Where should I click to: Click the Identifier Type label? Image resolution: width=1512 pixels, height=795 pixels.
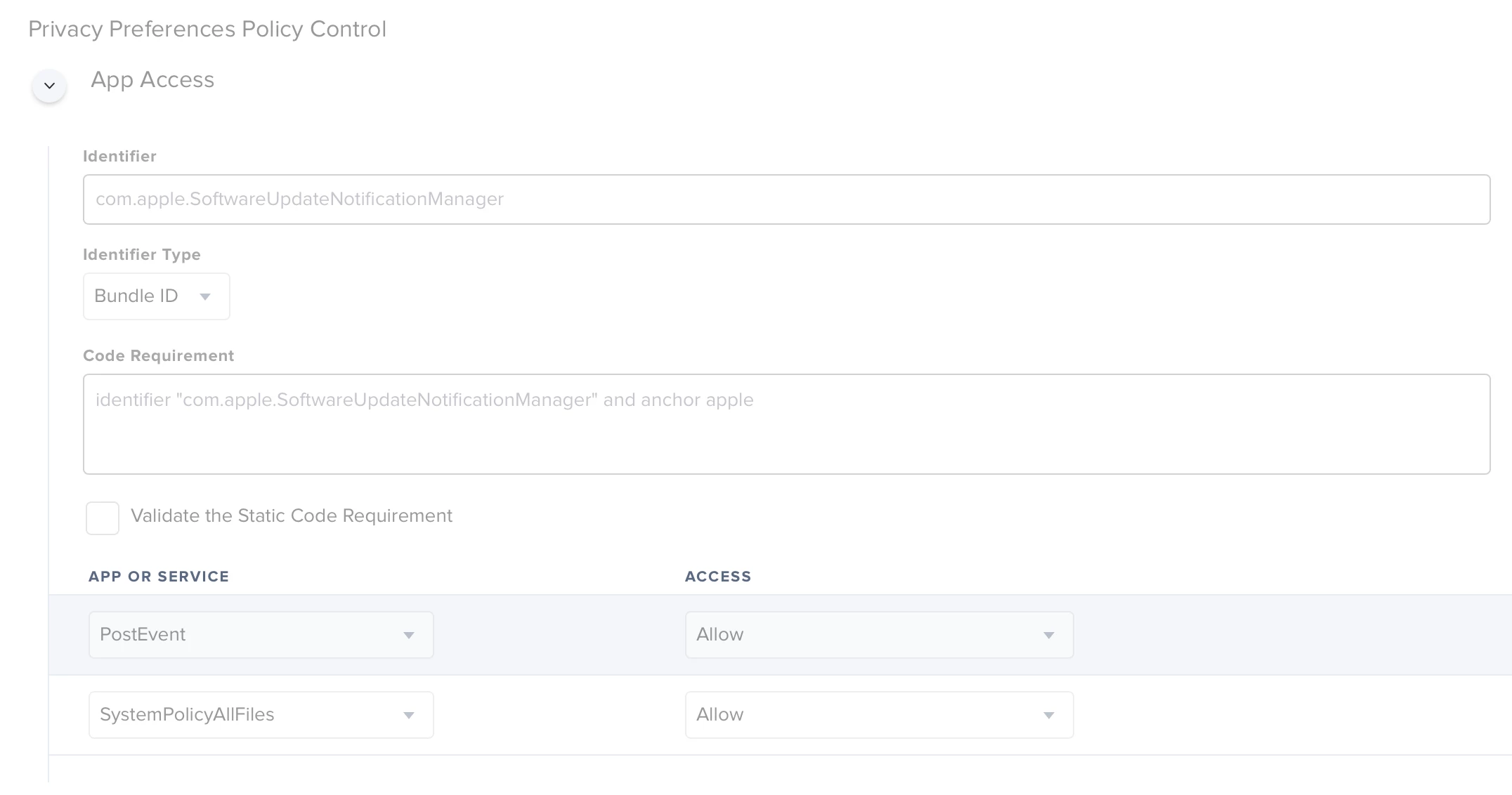pyautogui.click(x=142, y=255)
